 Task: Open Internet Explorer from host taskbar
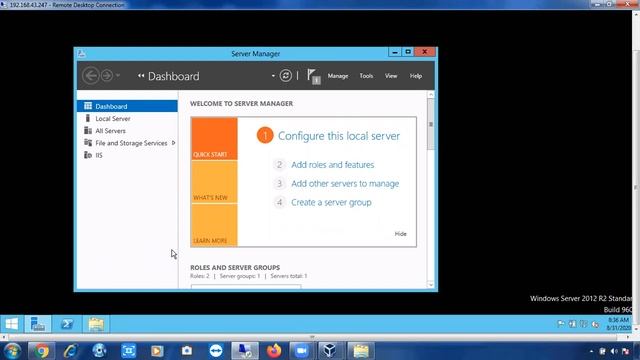click(x=70, y=351)
